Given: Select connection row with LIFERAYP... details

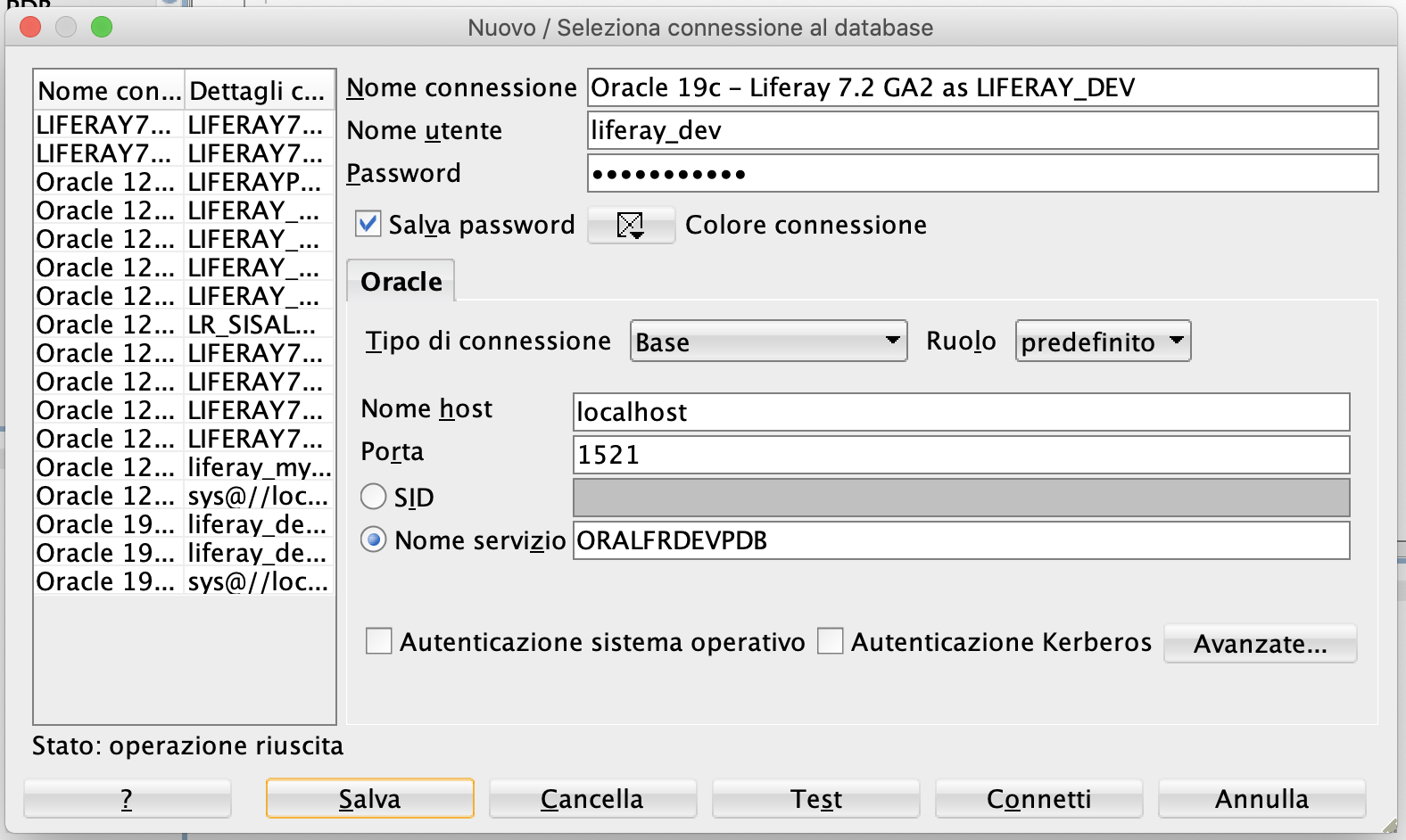Looking at the screenshot, I should click(185, 182).
